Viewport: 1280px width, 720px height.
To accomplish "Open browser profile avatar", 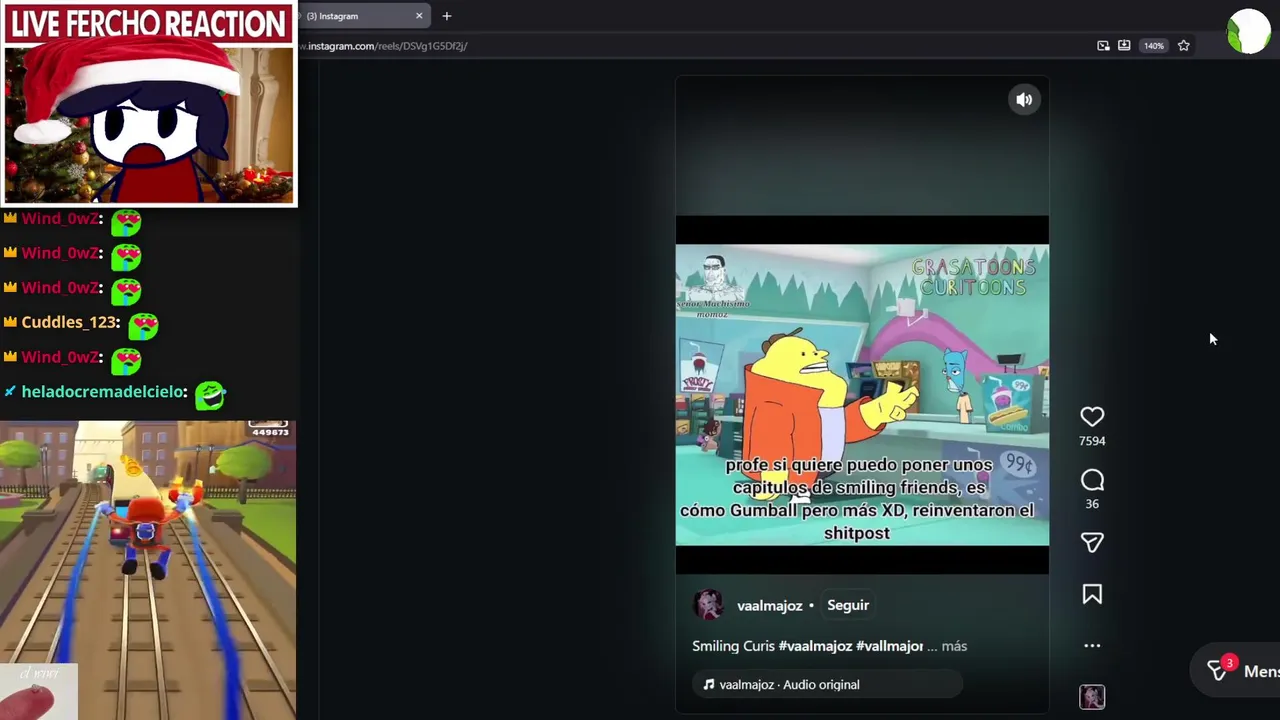I will coord(1248,31).
